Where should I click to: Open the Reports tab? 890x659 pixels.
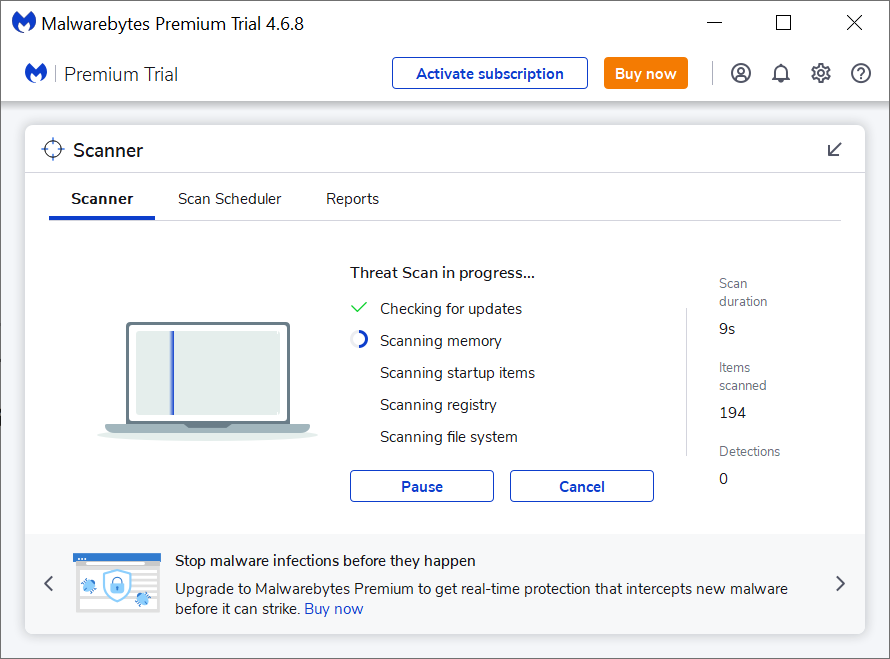coord(352,199)
